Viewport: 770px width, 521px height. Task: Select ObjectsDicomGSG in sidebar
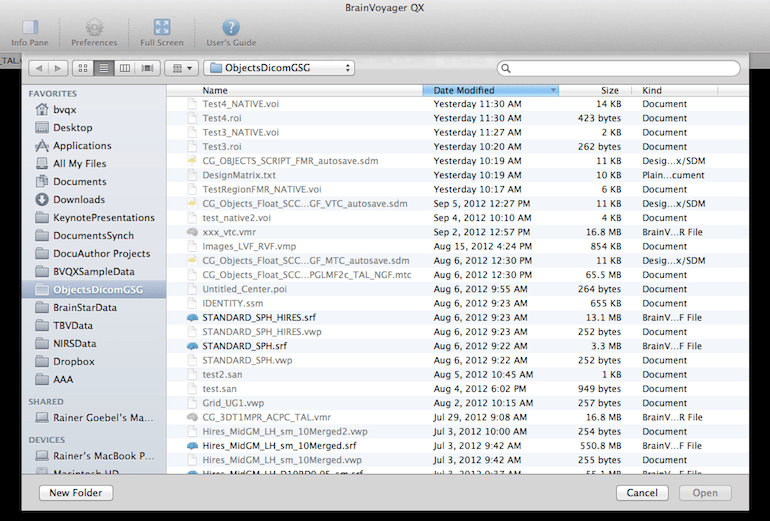click(94, 290)
